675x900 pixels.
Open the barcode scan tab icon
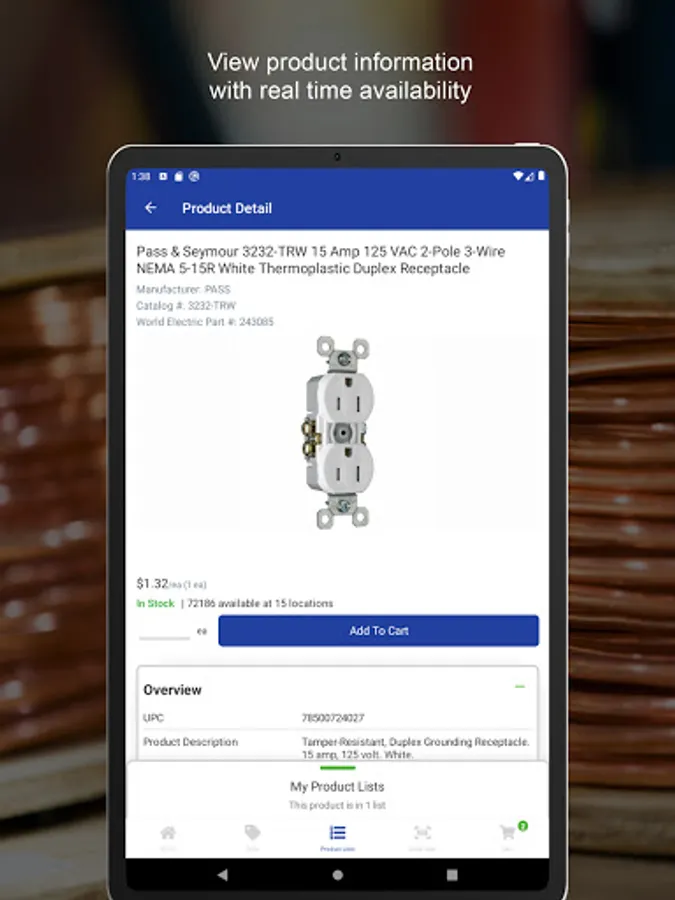[x=422, y=832]
